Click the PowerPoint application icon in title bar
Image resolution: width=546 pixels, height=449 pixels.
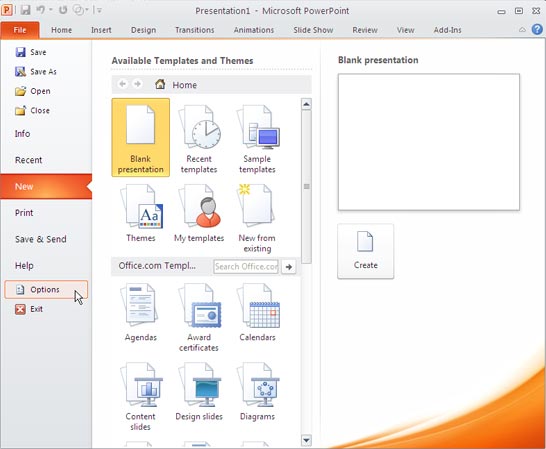click(7, 10)
